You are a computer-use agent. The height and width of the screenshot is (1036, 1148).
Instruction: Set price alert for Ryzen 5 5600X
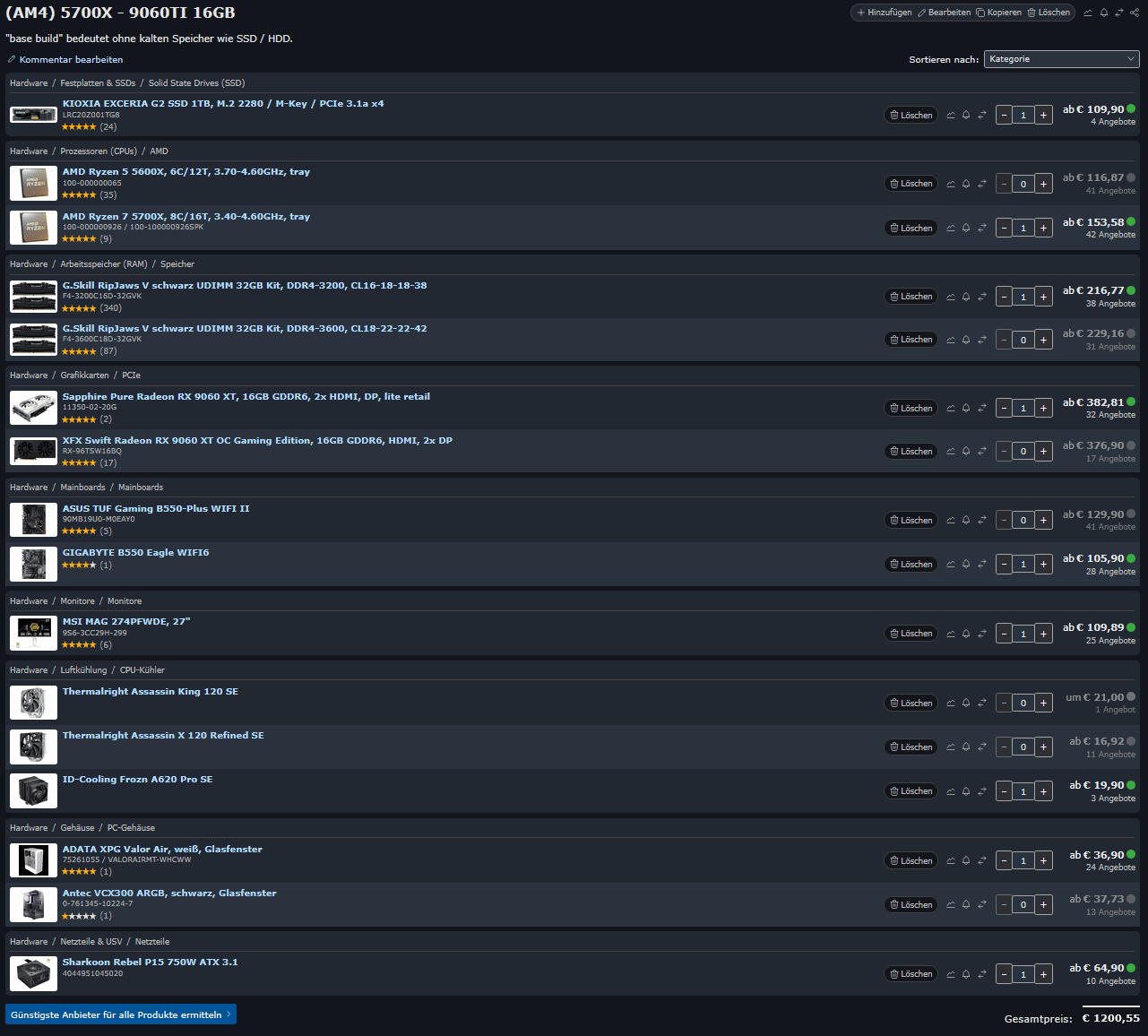coord(966,184)
